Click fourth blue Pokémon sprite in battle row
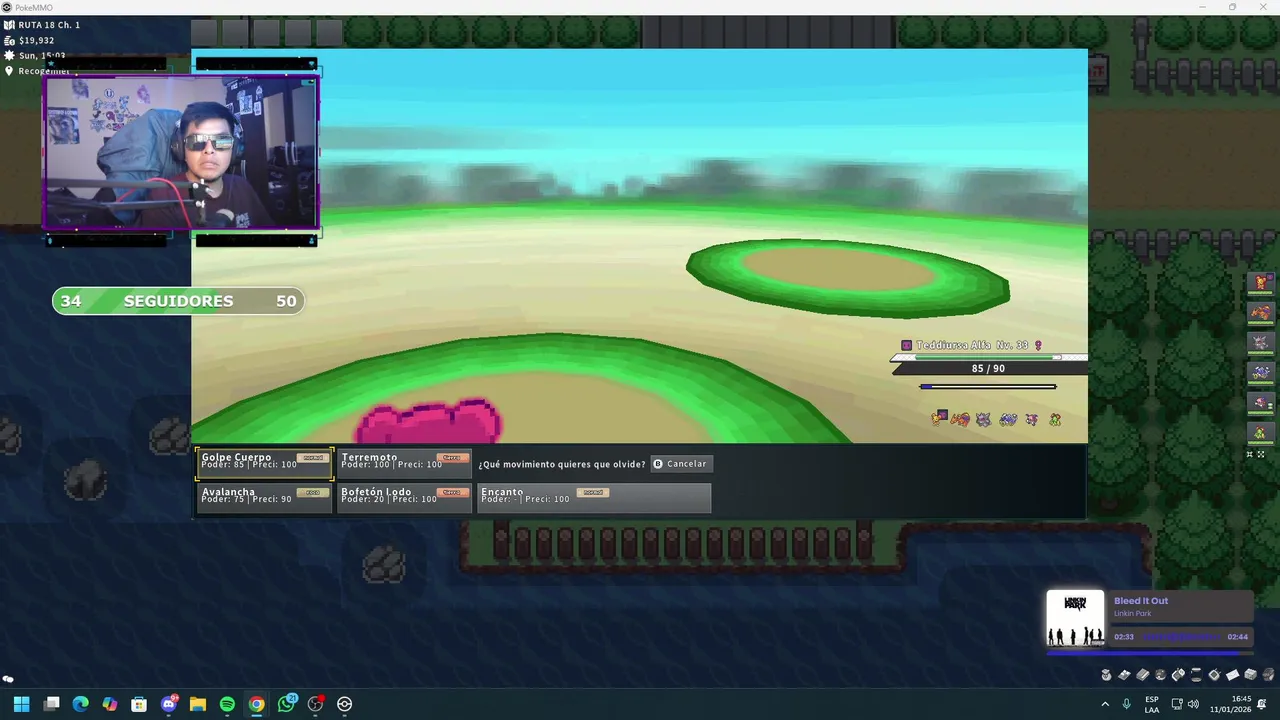The width and height of the screenshot is (1280, 720). pos(1008,419)
